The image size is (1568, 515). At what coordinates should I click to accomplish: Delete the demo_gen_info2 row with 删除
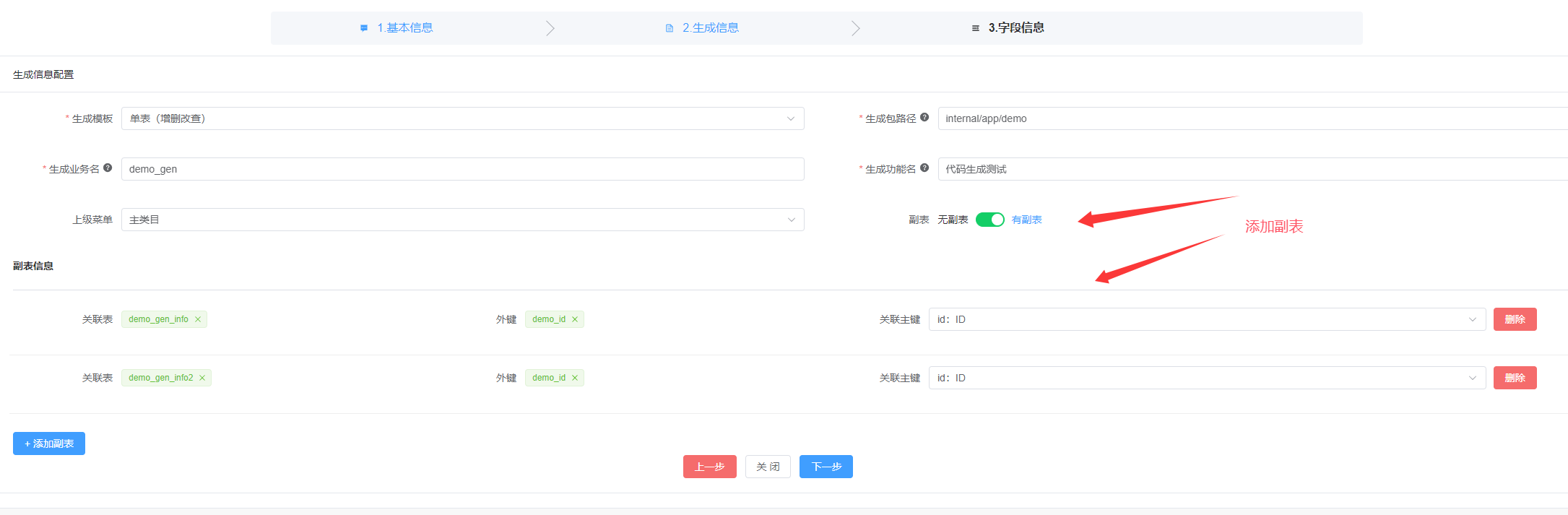(1515, 378)
